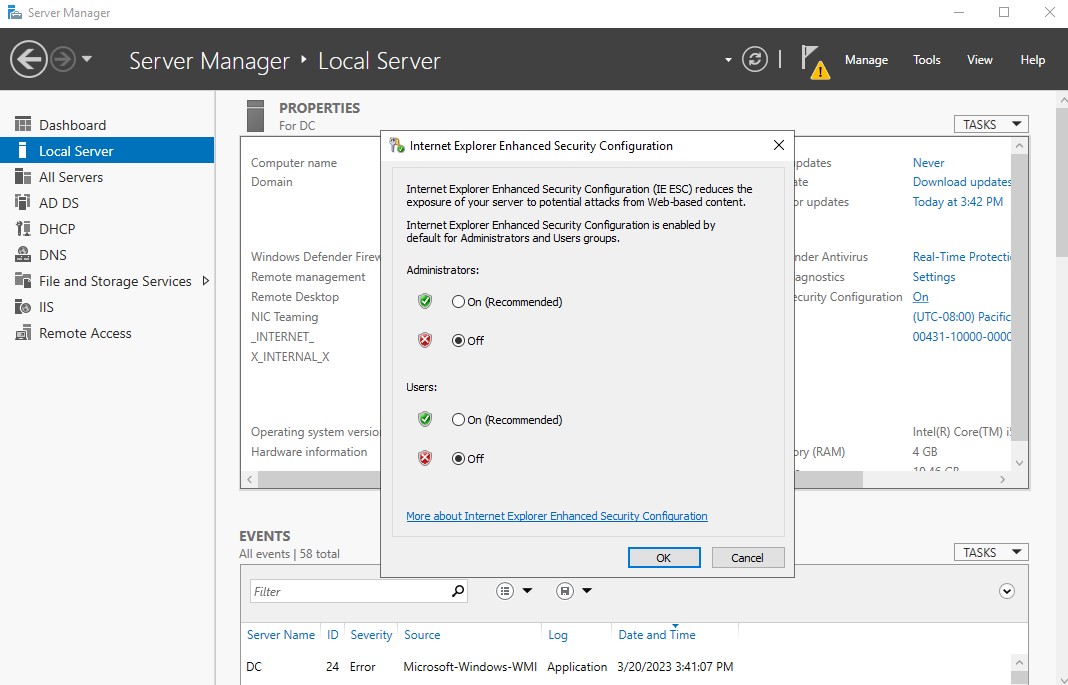Click the DNS icon in sidebar
This screenshot has height=685, width=1068.
[23, 254]
